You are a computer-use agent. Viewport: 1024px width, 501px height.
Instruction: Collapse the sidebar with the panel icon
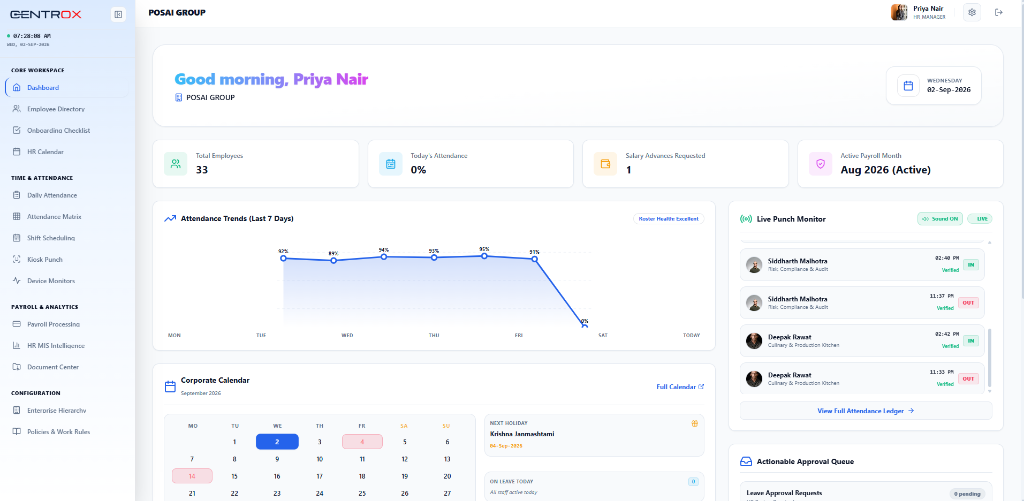point(118,14)
